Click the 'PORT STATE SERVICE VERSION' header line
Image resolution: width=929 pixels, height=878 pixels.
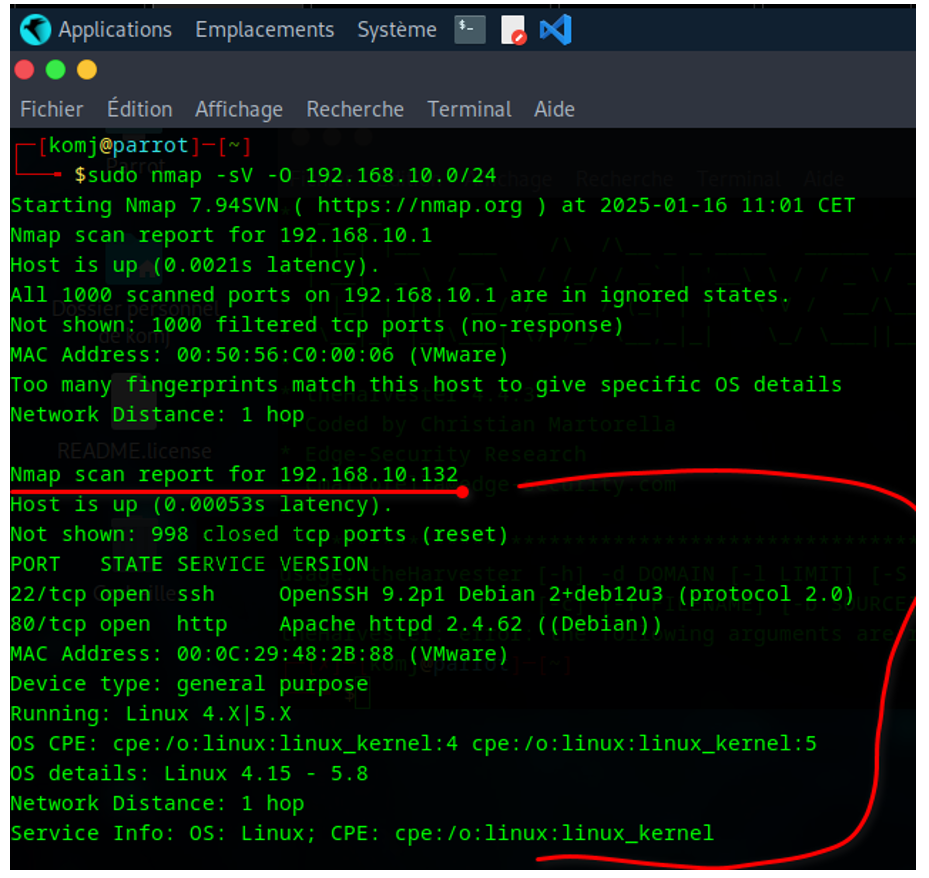pos(190,564)
